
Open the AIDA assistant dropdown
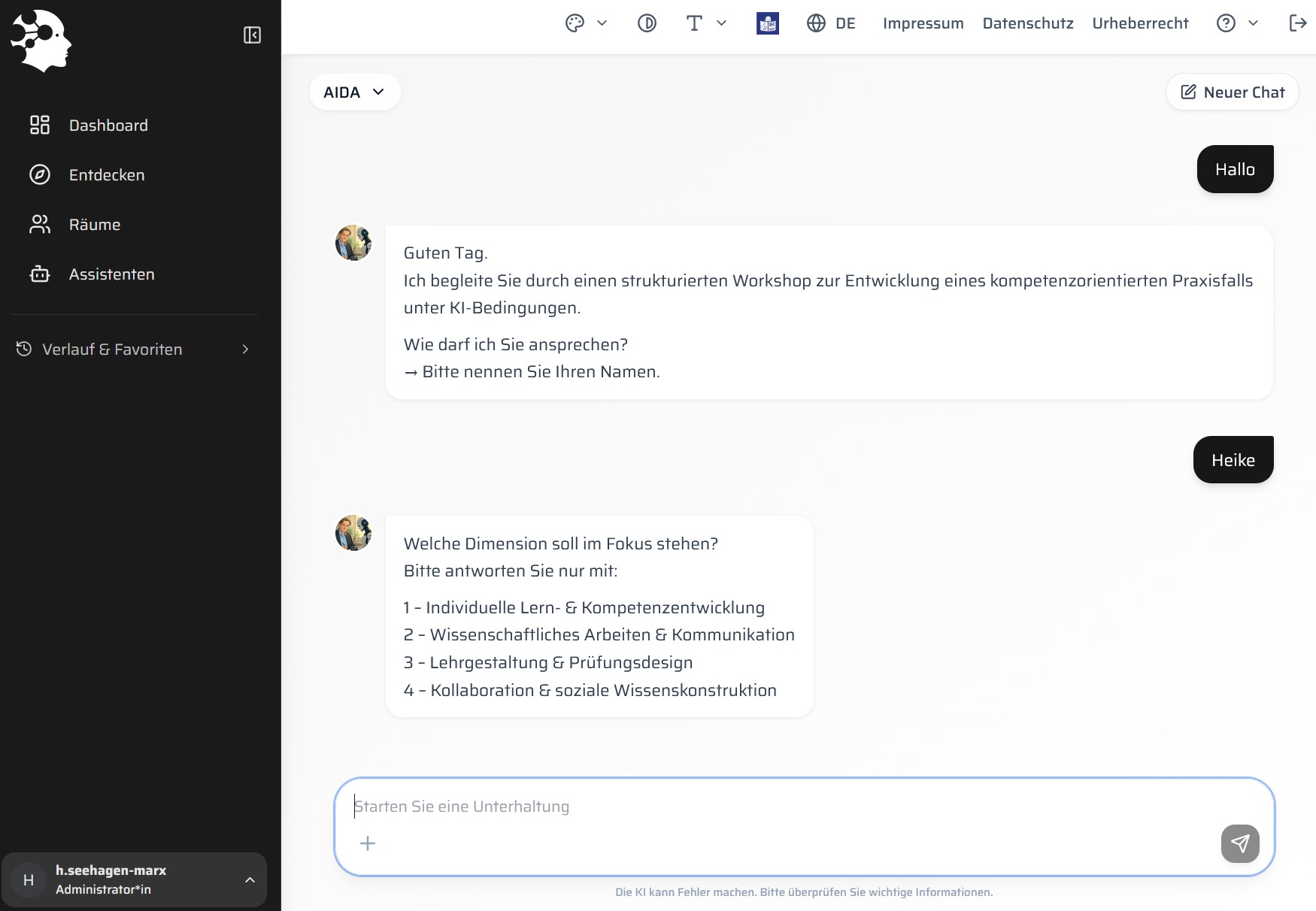click(x=354, y=92)
